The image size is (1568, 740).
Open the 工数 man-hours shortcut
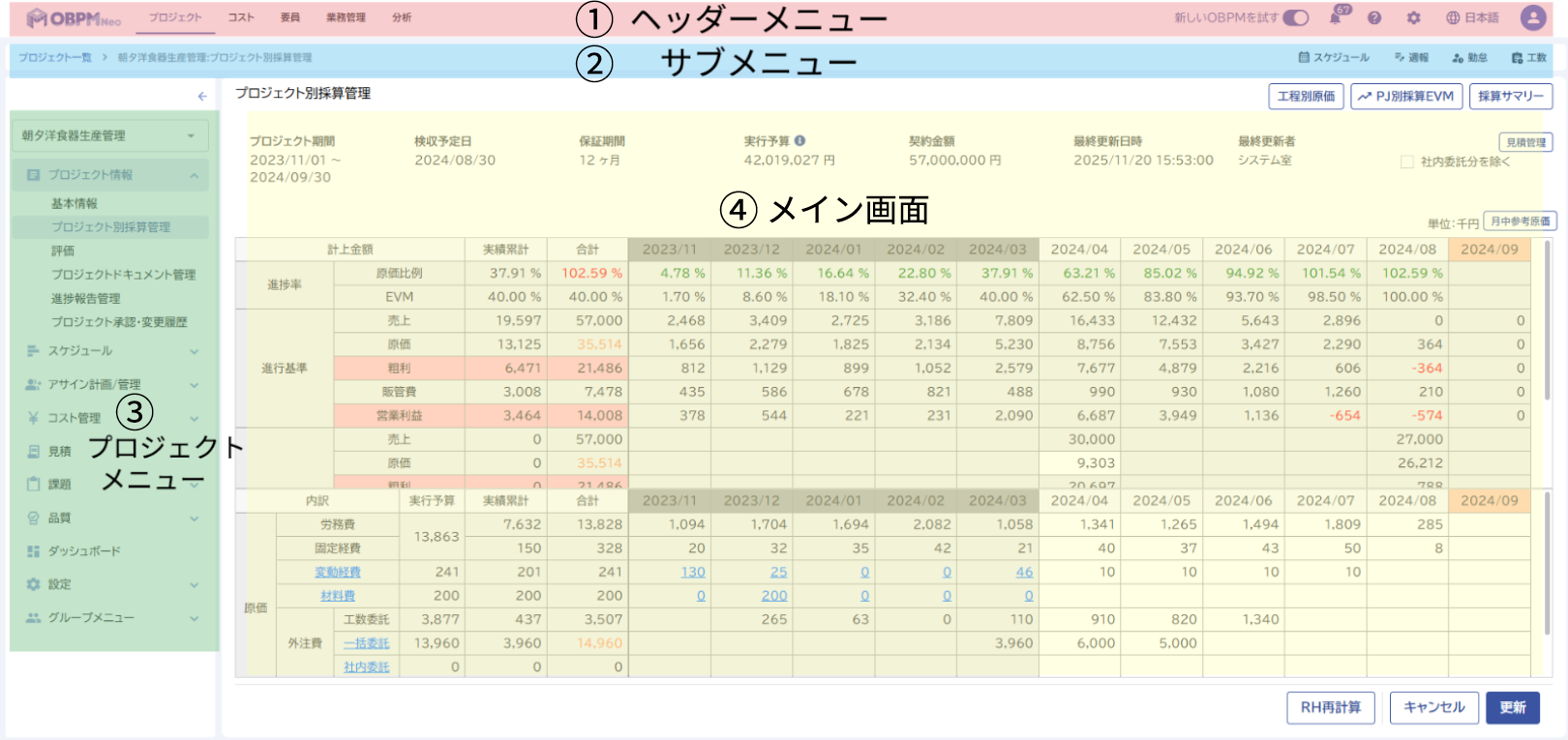1528,58
